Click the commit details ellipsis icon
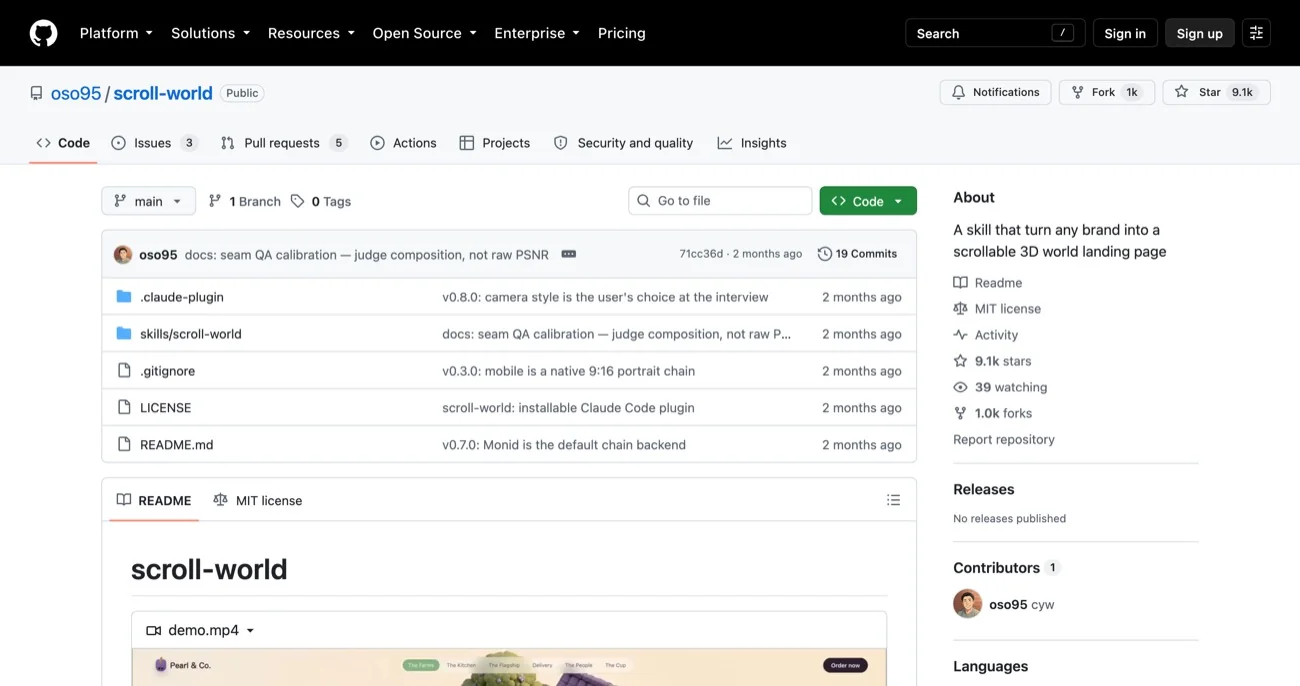Screen dimensions: 1300x686 [569, 254]
